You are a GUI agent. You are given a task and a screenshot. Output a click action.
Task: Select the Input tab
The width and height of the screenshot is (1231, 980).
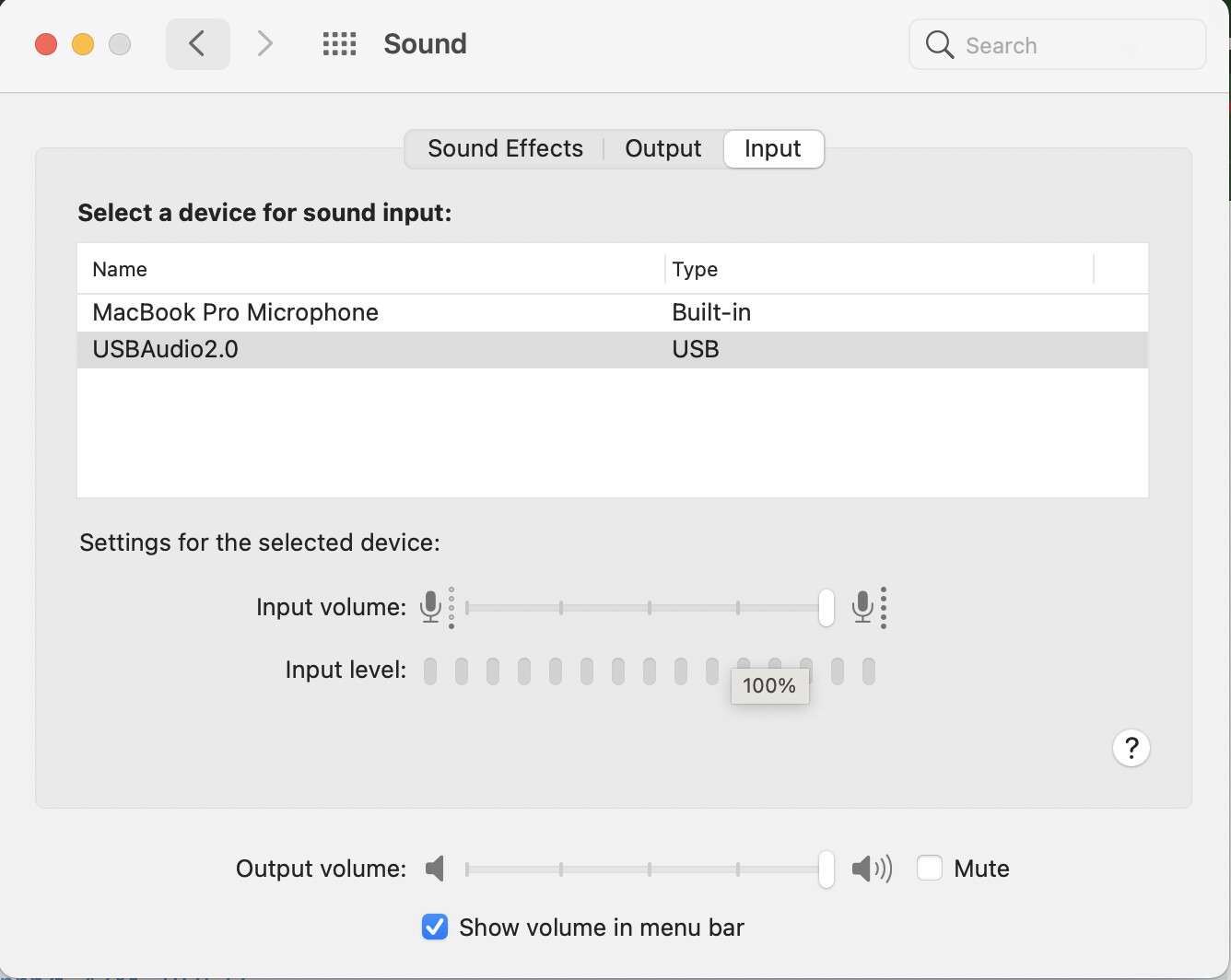tap(773, 148)
